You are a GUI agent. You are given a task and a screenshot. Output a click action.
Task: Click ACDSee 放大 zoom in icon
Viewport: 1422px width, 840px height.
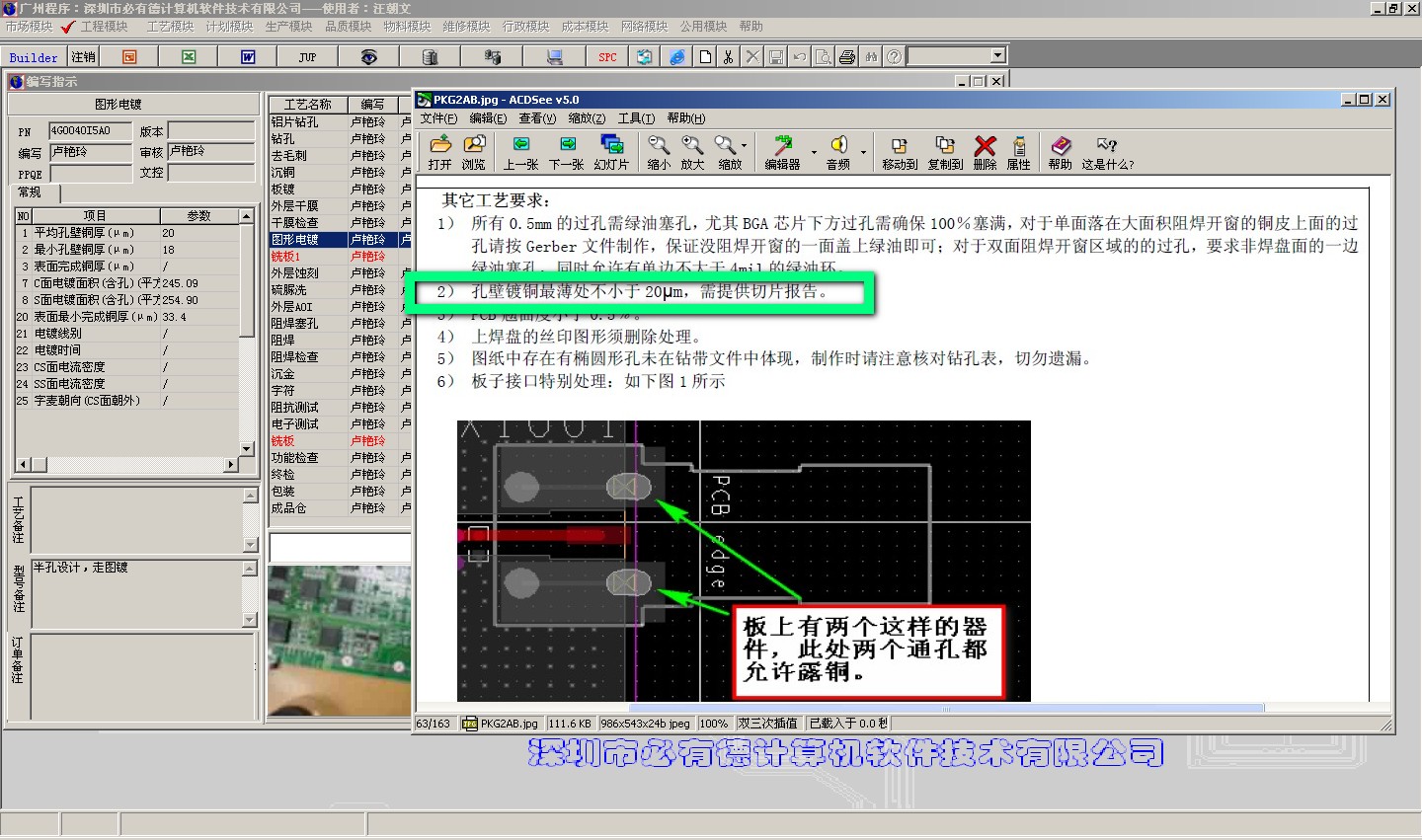(x=692, y=153)
